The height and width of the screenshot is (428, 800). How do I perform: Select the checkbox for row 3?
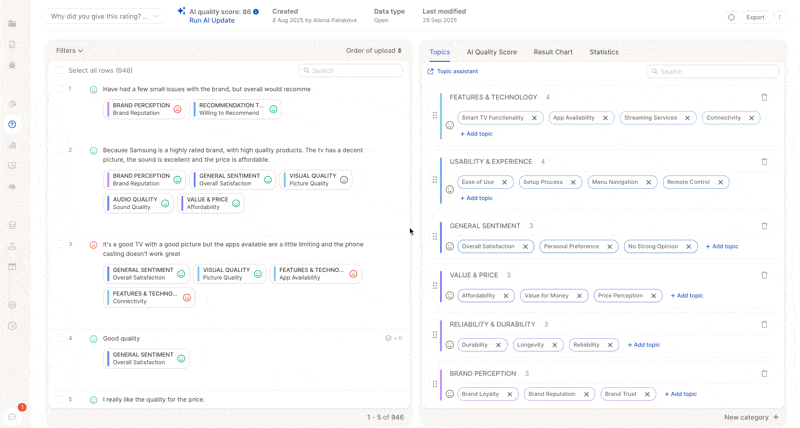[x=60, y=245]
